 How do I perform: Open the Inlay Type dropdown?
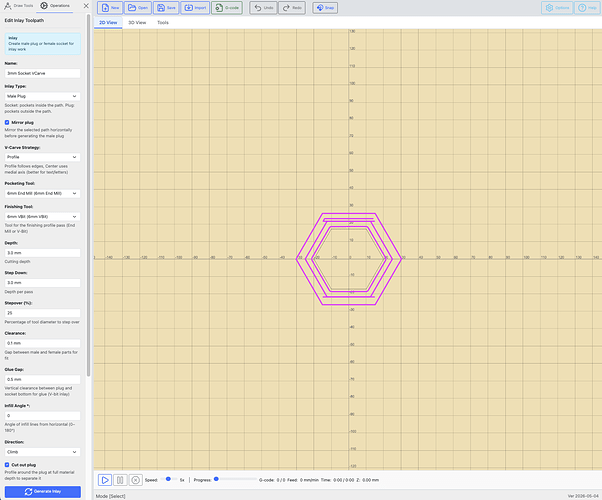[x=43, y=96]
